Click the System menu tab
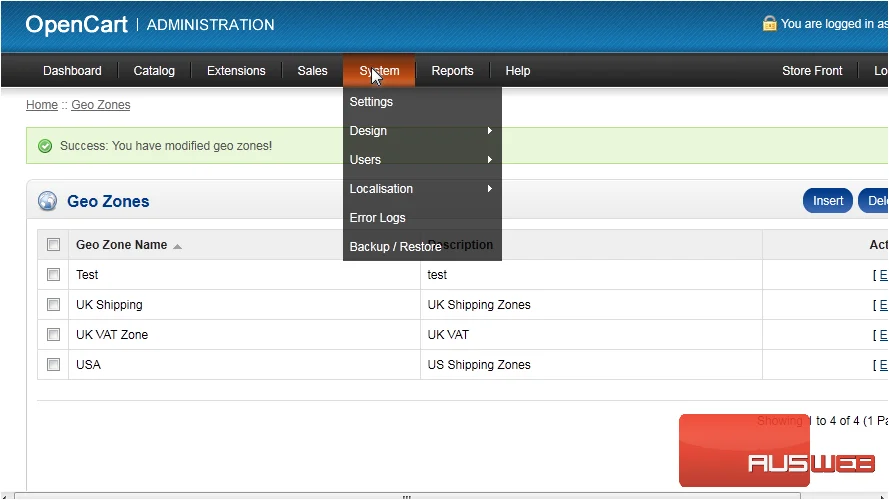 [379, 71]
